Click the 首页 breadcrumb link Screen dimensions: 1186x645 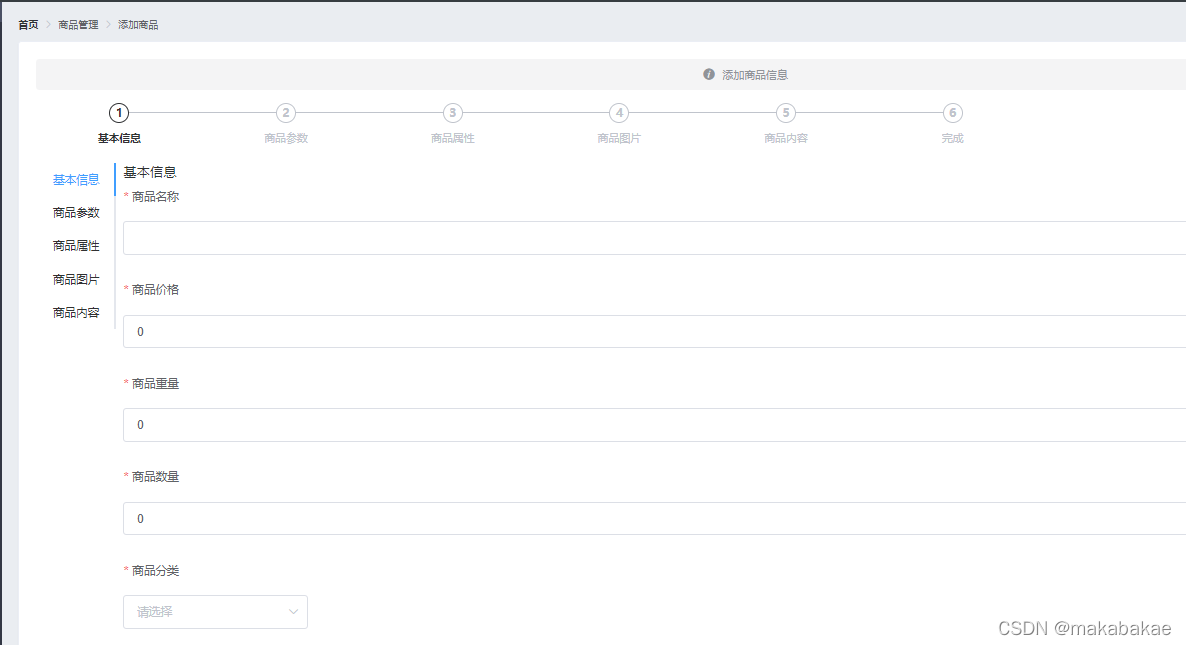(28, 25)
